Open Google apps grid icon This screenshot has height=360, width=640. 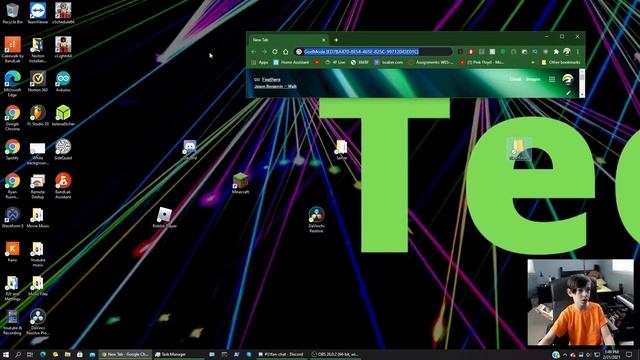point(552,79)
